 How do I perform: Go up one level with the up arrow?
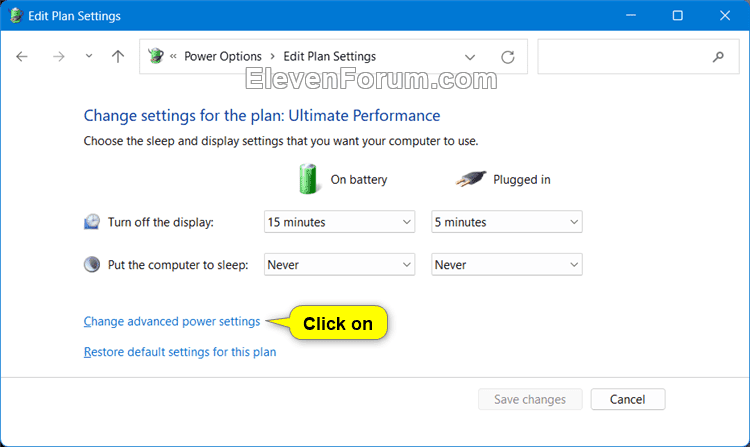(x=118, y=56)
